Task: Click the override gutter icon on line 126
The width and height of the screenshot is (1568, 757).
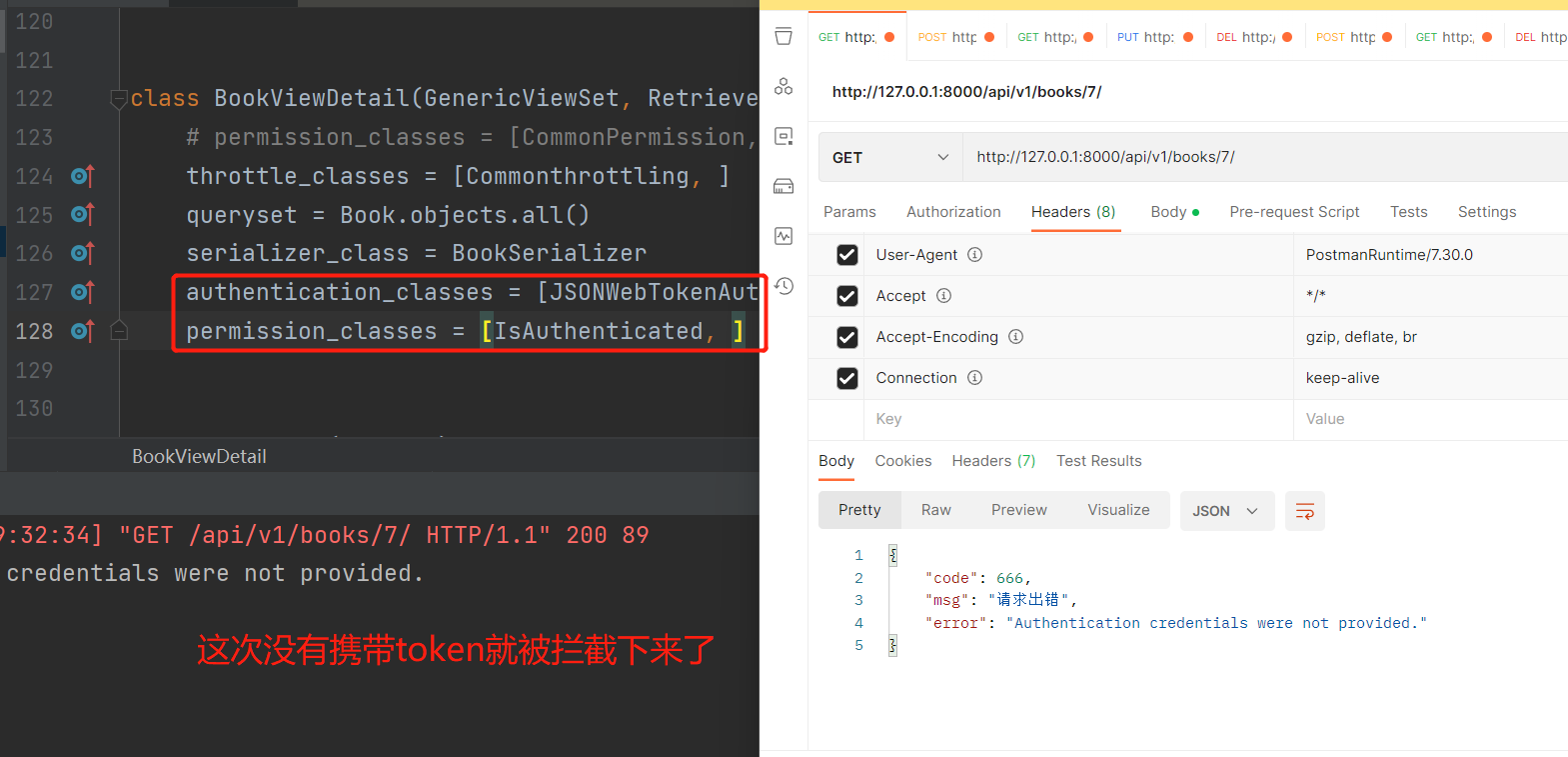Action: 82,253
